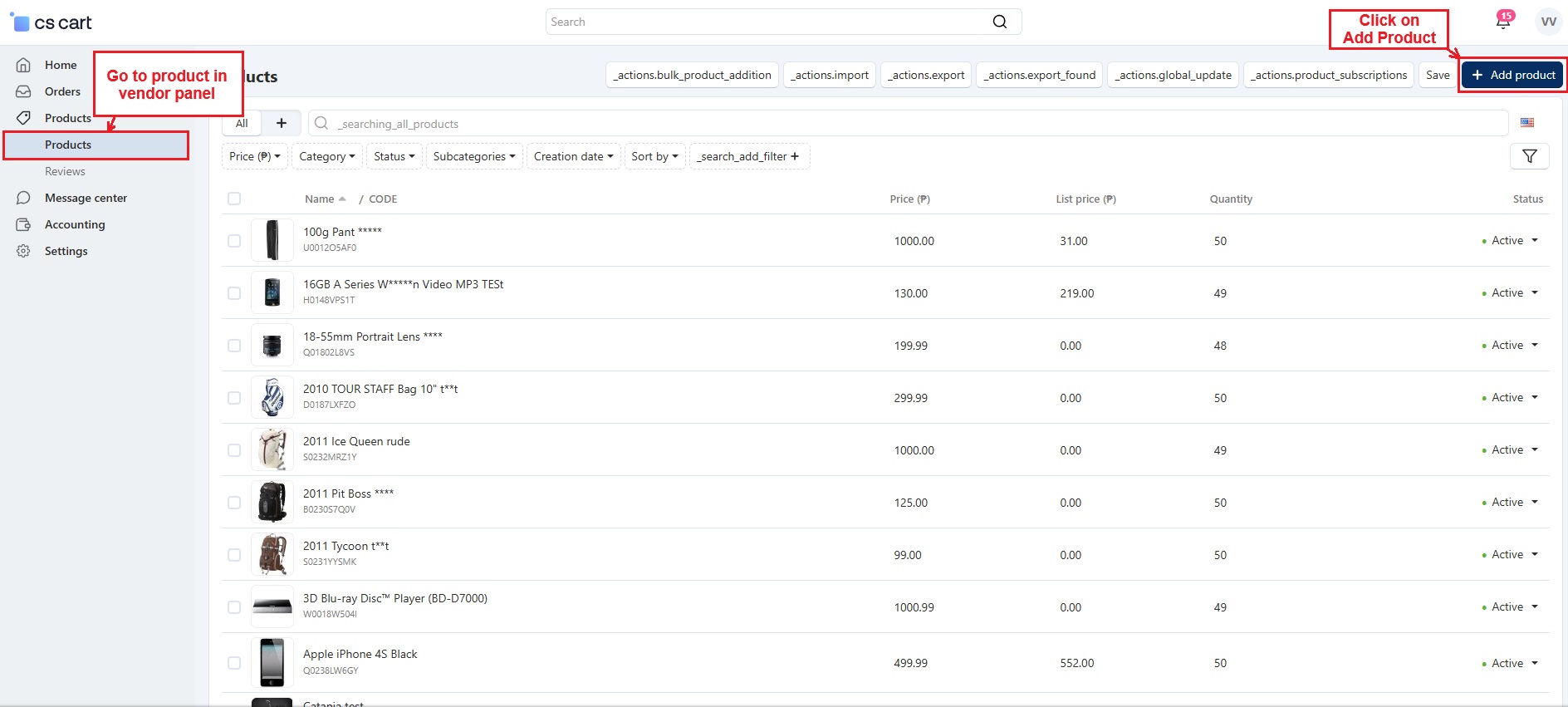1568x707 pixels.
Task: Click the 2010 TOUR STAFF Bag thumbnail
Action: click(272, 398)
